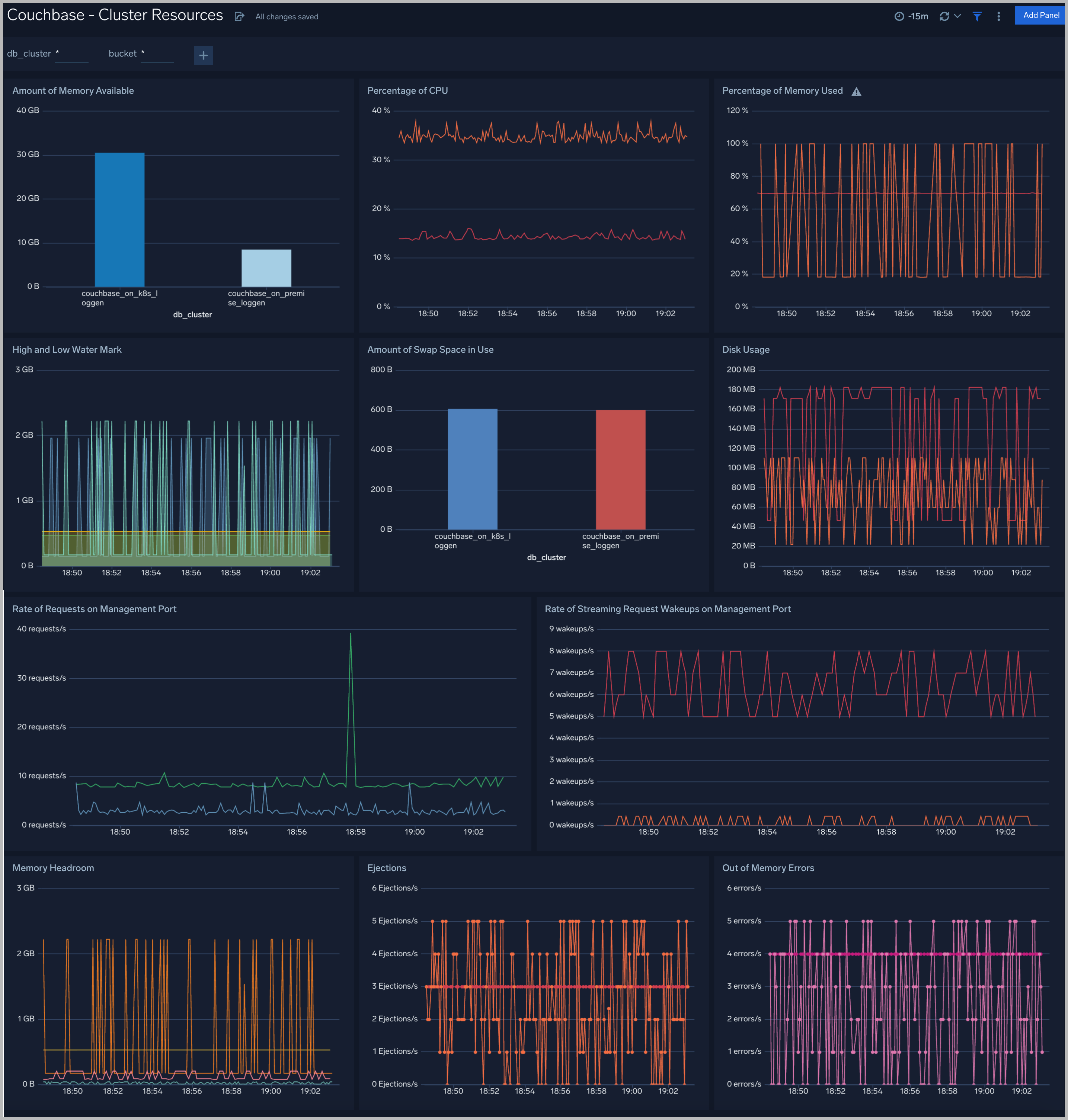Click the clock icon for the time range
1068x1120 pixels.
pyautogui.click(x=899, y=16)
